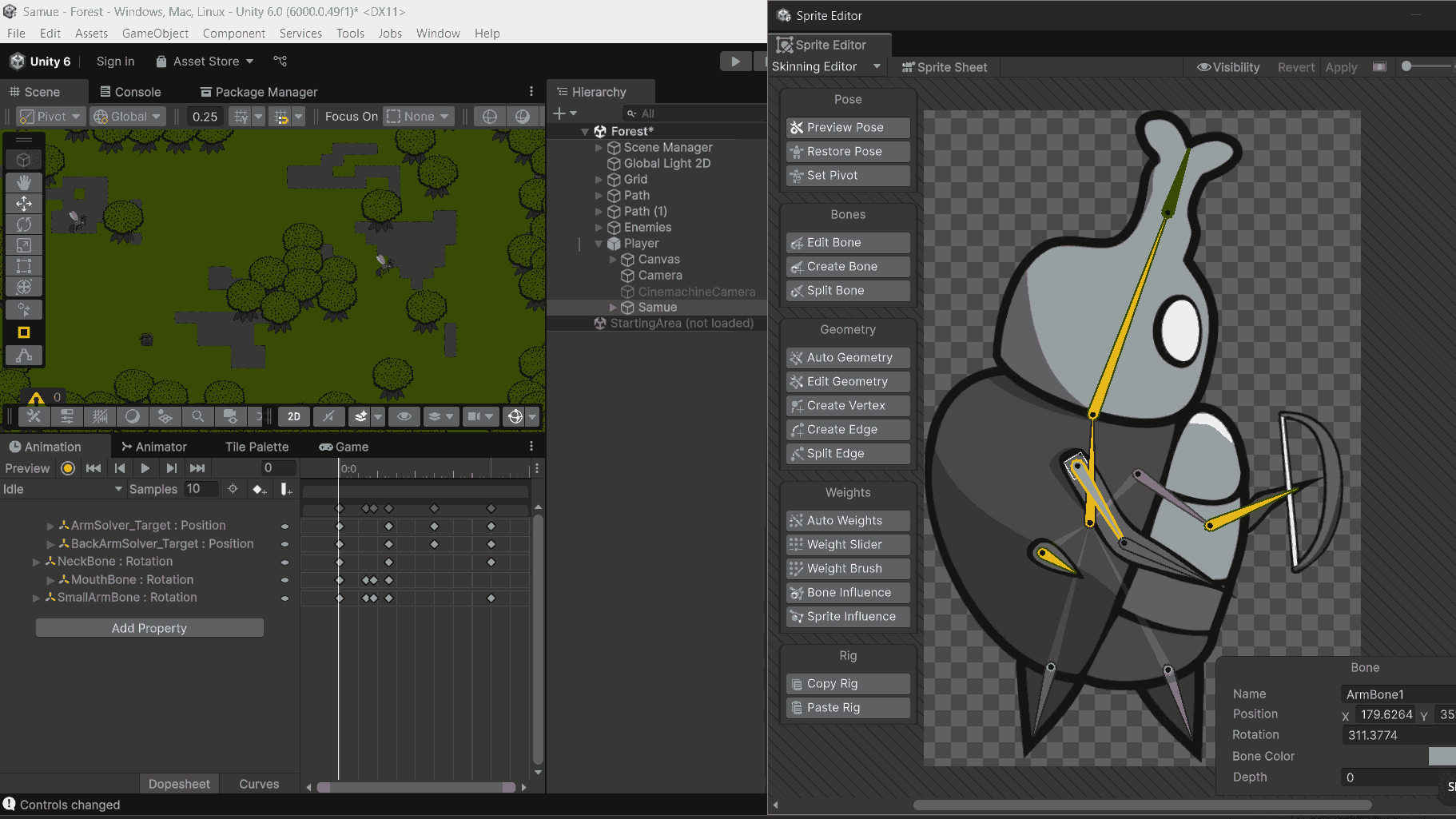Screen dimensions: 1456x819
Task: Toggle 2D view mode in Scene
Action: click(294, 416)
